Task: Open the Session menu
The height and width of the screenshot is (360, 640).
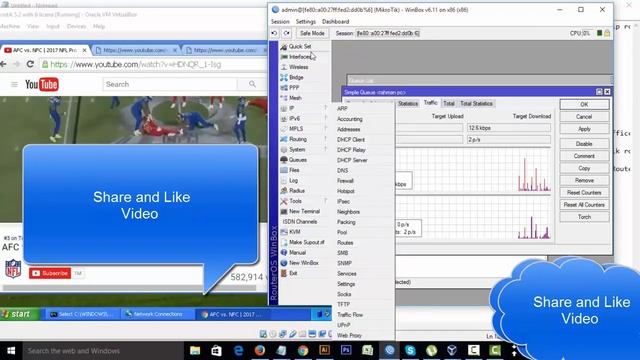Action: pos(280,22)
